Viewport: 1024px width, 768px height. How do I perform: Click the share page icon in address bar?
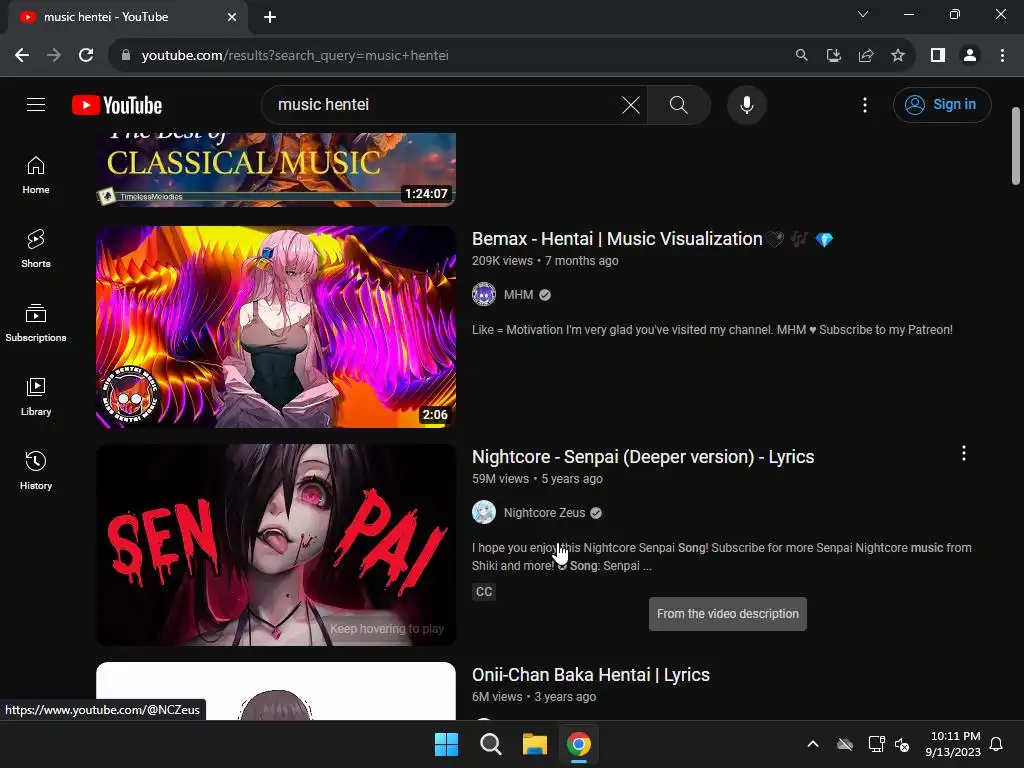(866, 56)
